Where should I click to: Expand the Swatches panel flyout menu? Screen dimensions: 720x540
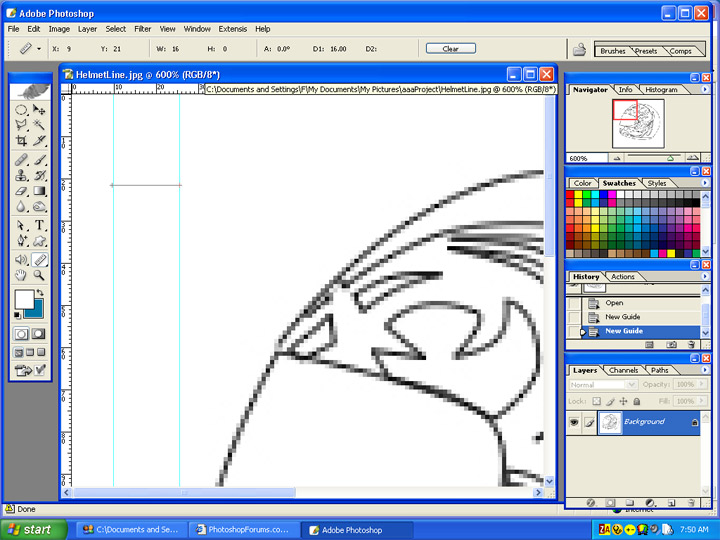click(703, 183)
